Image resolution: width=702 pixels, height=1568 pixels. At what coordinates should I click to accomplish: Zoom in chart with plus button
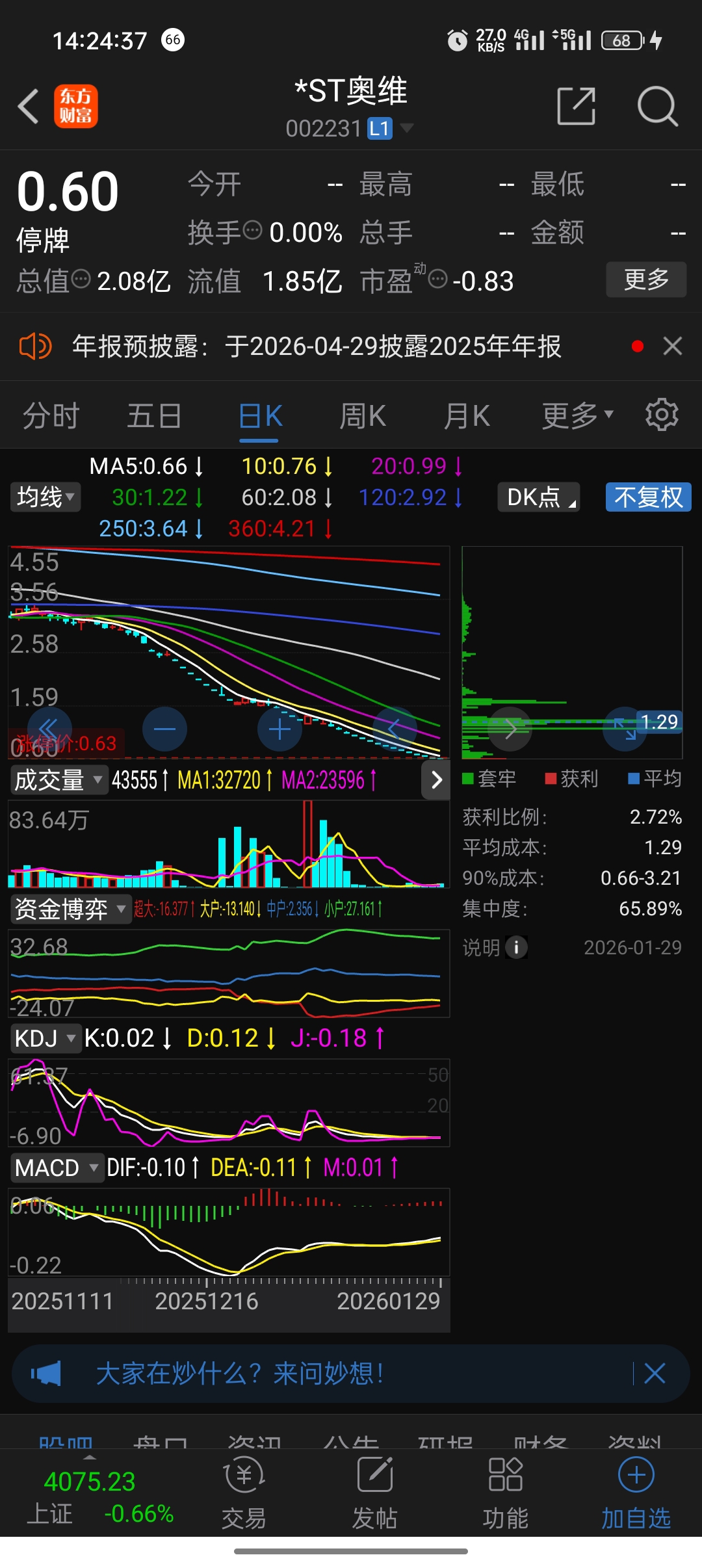click(279, 729)
